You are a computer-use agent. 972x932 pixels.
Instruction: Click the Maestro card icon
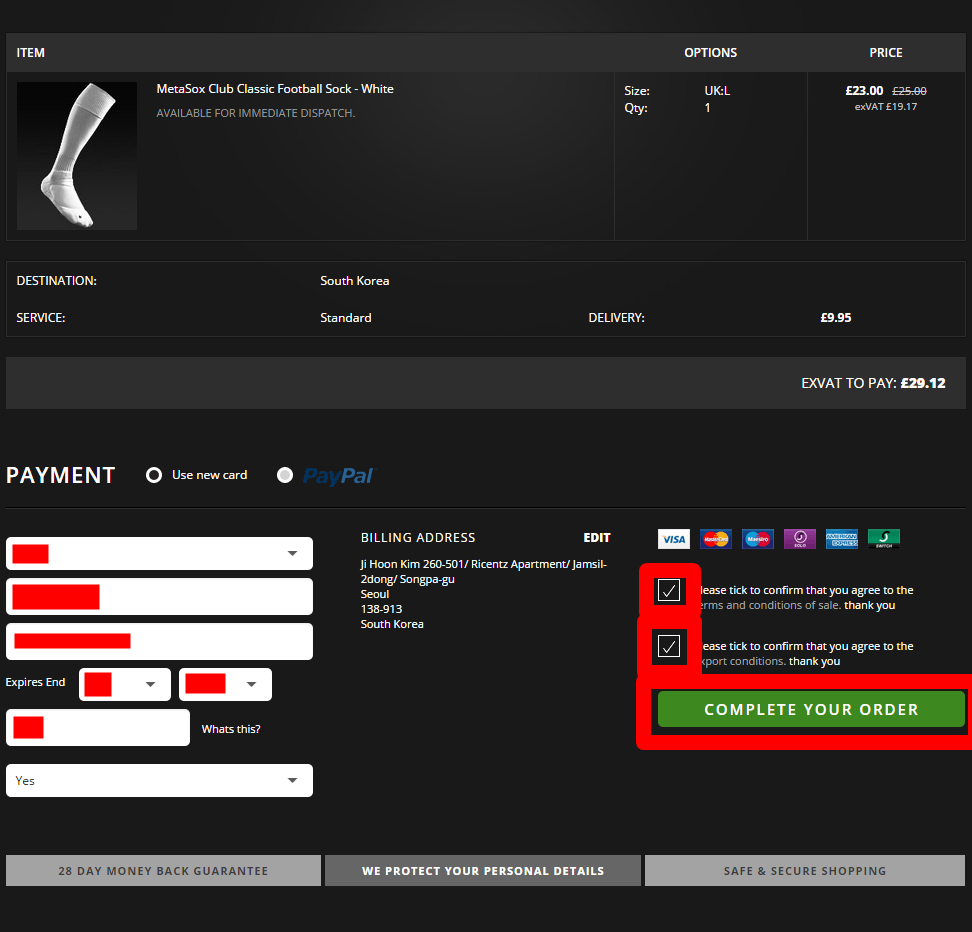(x=758, y=539)
